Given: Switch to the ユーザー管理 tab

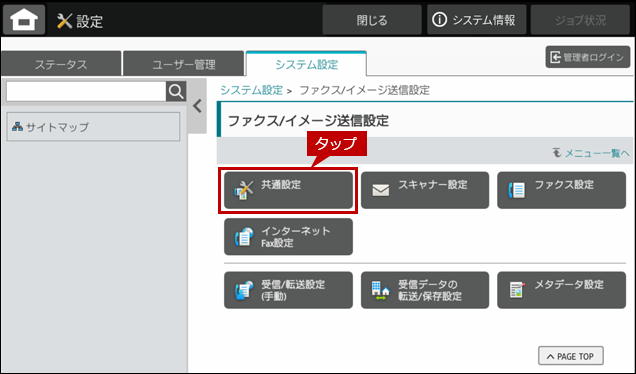Looking at the screenshot, I should click(184, 64).
